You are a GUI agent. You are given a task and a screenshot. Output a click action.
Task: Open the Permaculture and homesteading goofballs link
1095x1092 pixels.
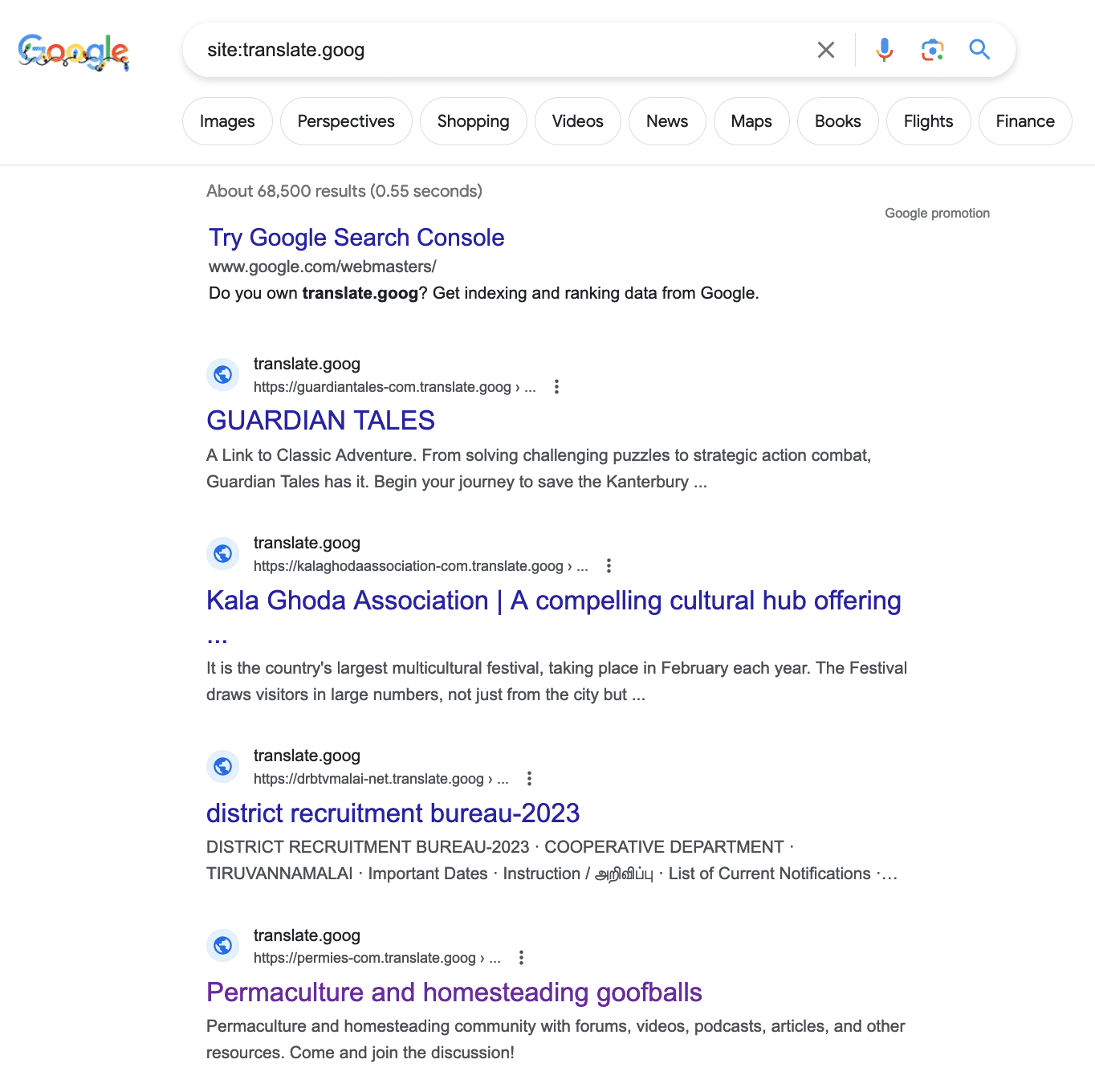coord(454,992)
